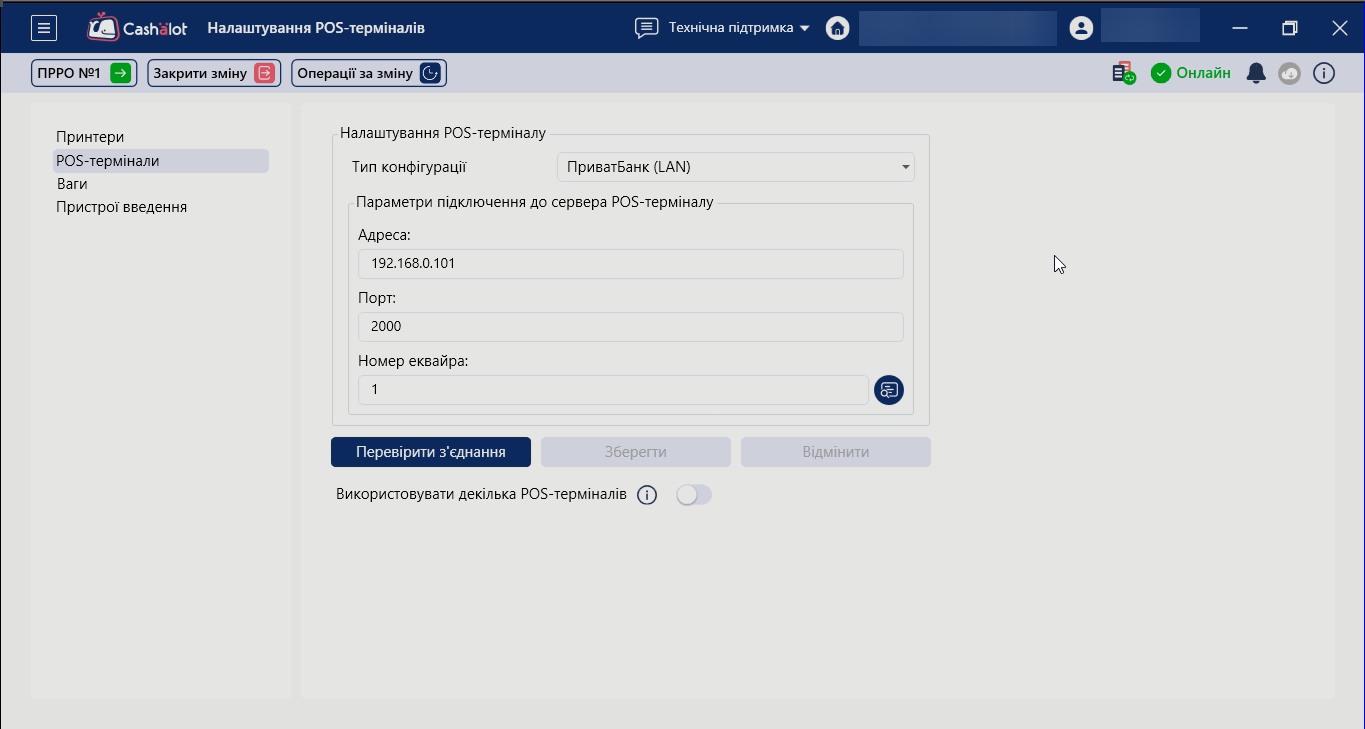Click the info icon in toolbar
This screenshot has width=1365, height=729.
click(1323, 73)
